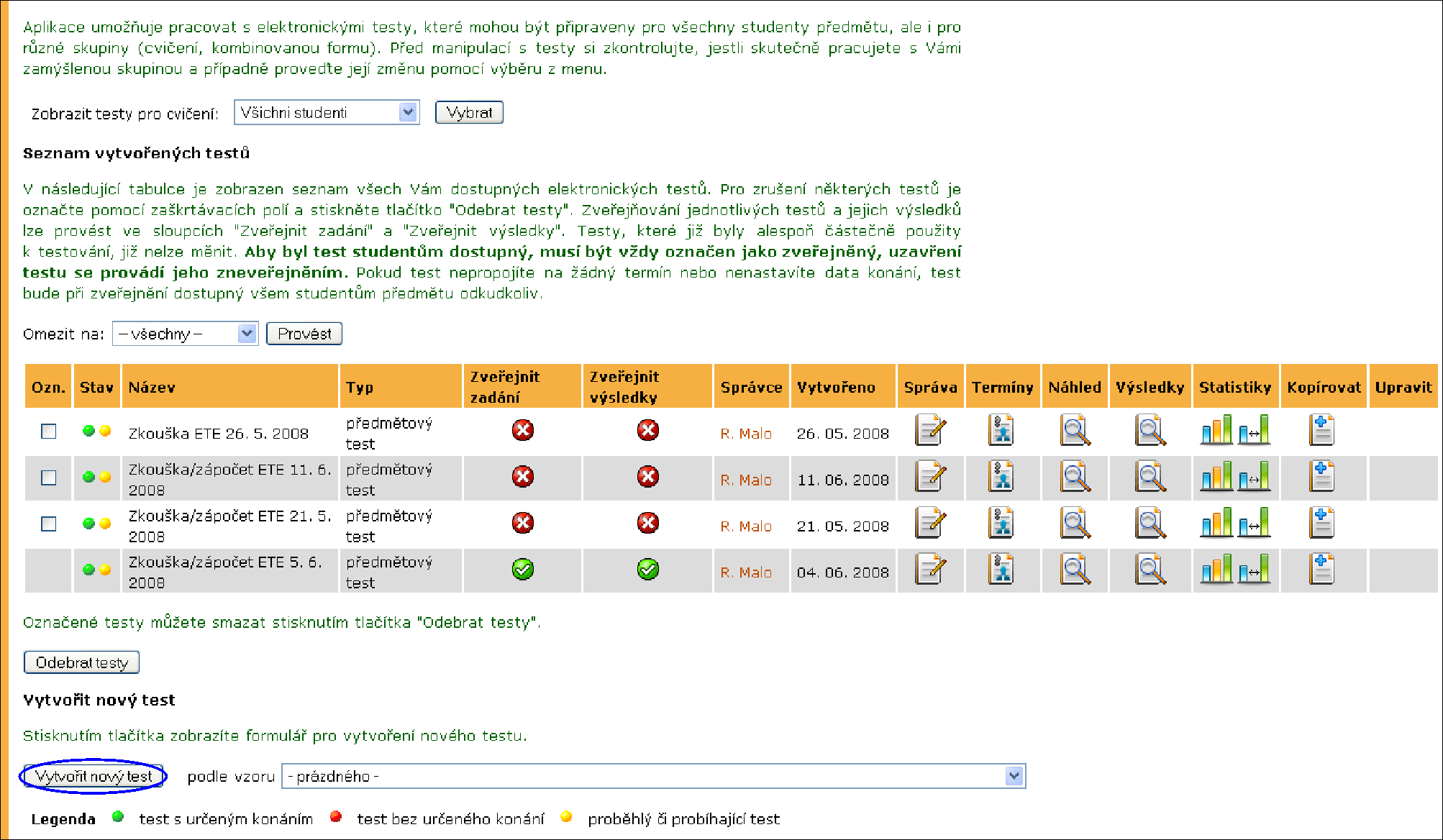Toggle Zveřejnit výsledky for Zkouška/zápočet ETE 11. 6. 2008
Image resolution: width=1443 pixels, height=840 pixels.
[648, 476]
